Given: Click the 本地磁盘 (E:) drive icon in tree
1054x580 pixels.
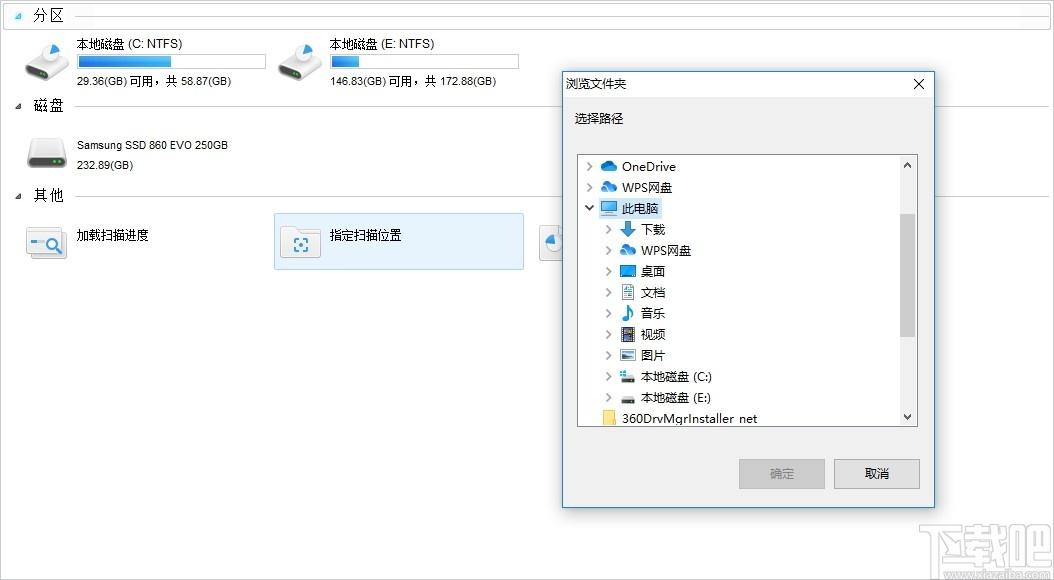Looking at the screenshot, I should 628,398.
